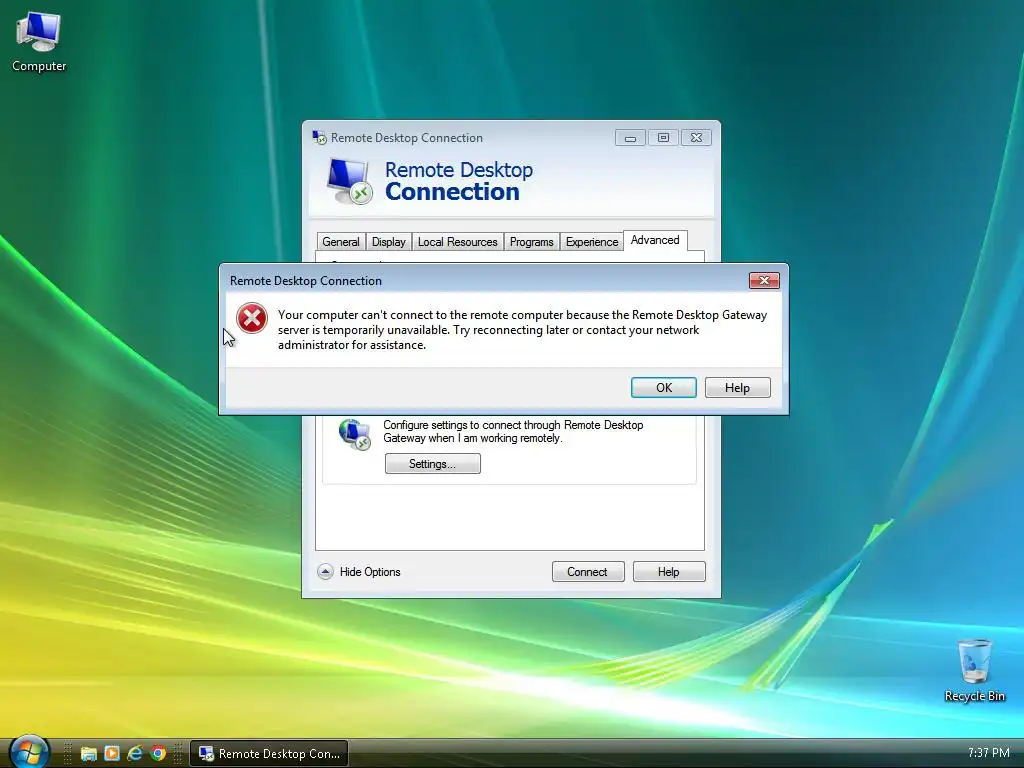
Task: Open the Programs tab
Action: (532, 242)
